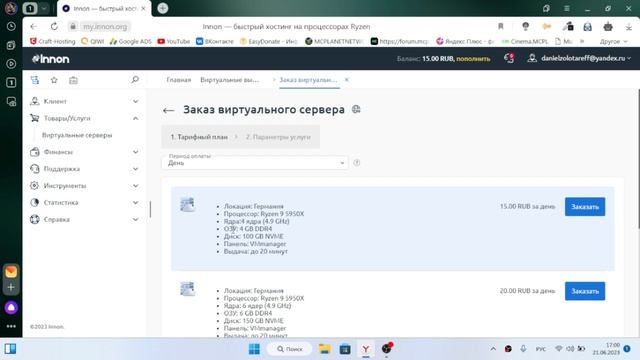Open the menu tree icon in sidebar
Screen dimensions: 640x360
tap(35, 80)
